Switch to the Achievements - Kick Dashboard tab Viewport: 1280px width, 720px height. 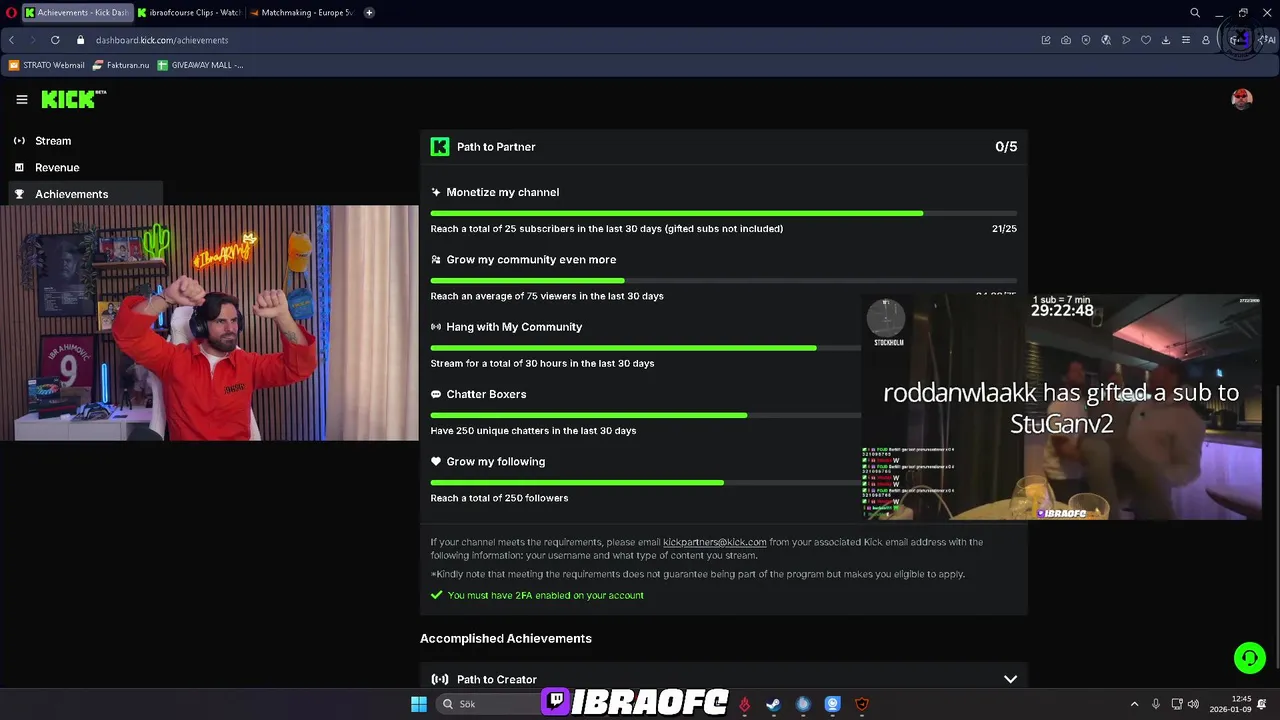click(76, 13)
